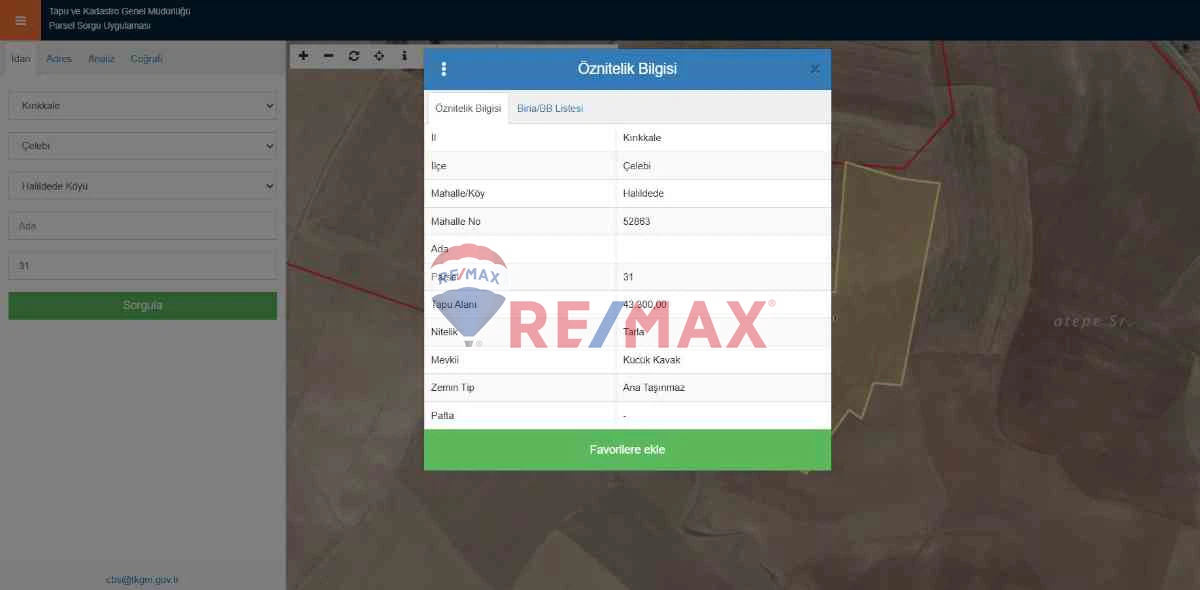This screenshot has width=1200, height=590.
Task: Open the orange hamburger menu
Action: [x=21, y=20]
